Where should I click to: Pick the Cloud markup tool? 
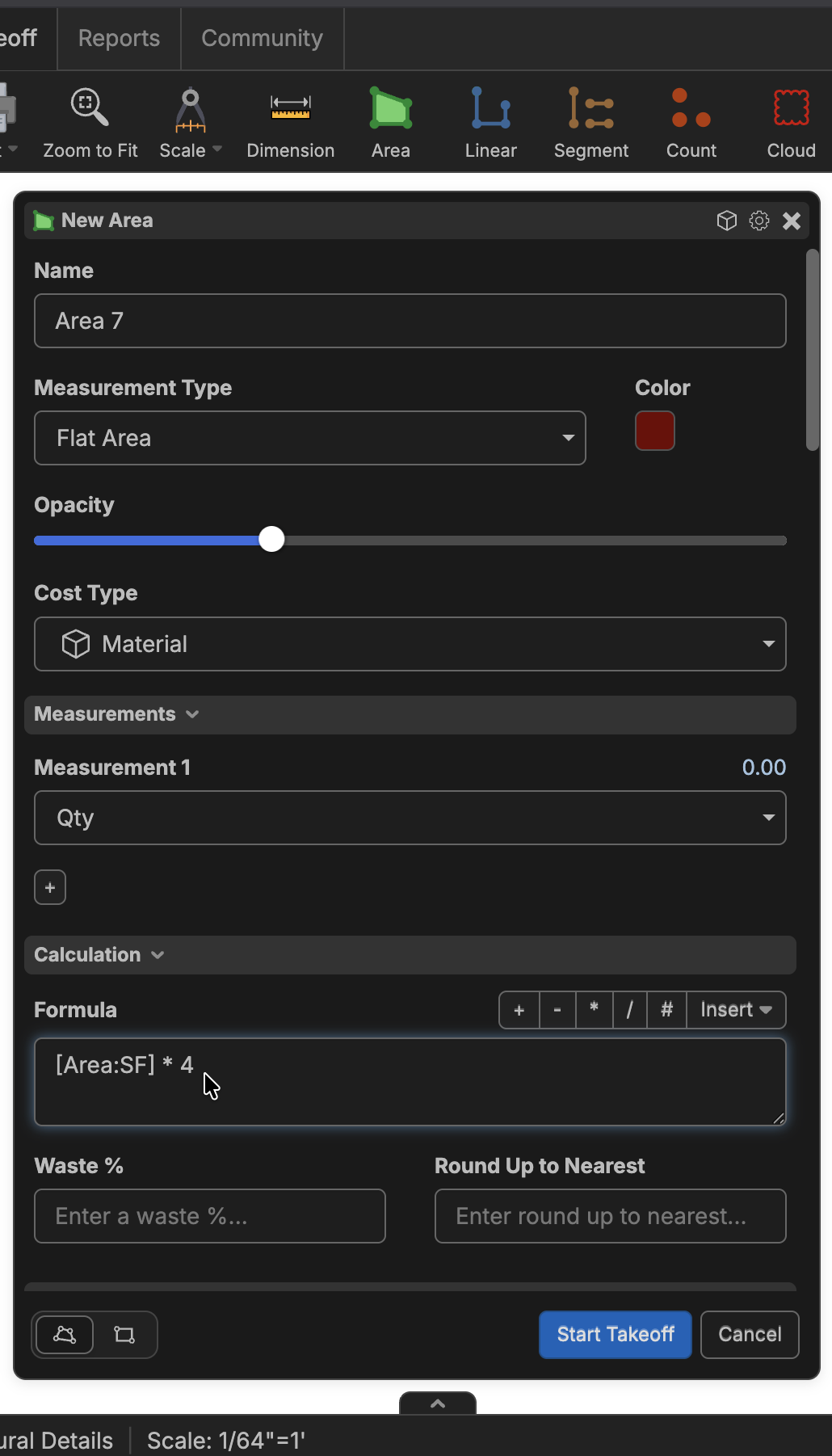pos(791,123)
